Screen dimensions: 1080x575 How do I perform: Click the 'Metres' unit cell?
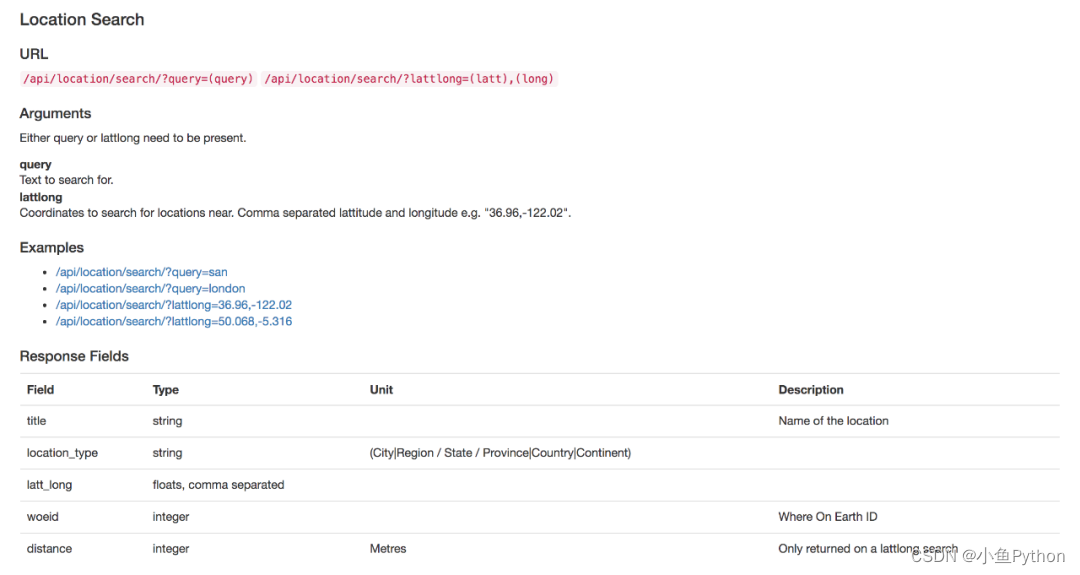click(388, 549)
